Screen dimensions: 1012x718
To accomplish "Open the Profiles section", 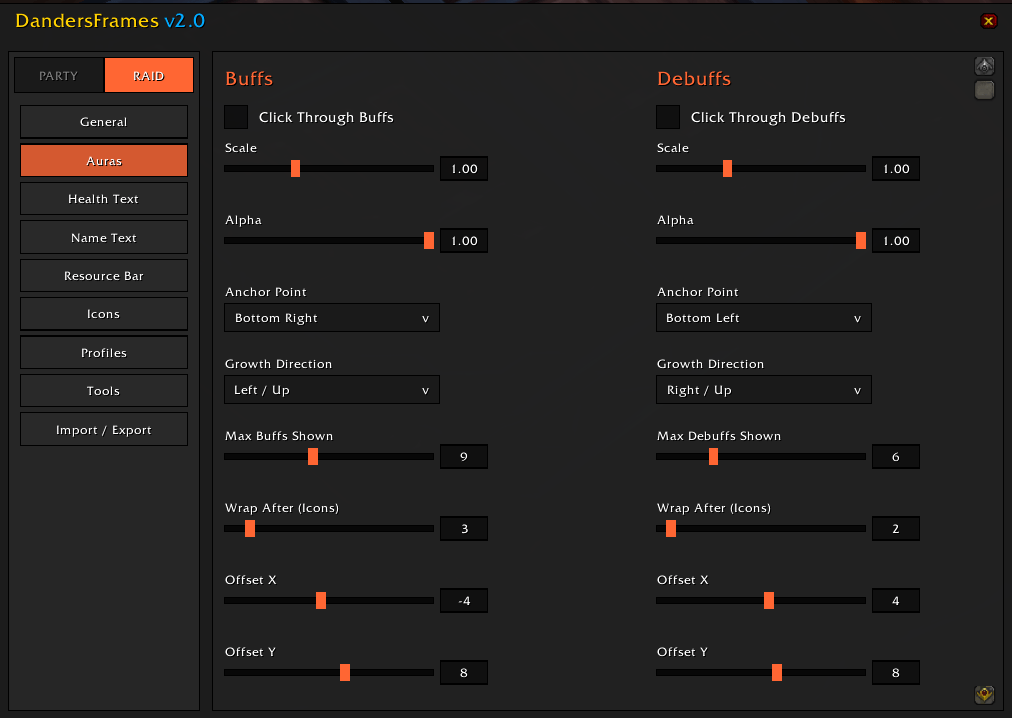I will coord(104,353).
